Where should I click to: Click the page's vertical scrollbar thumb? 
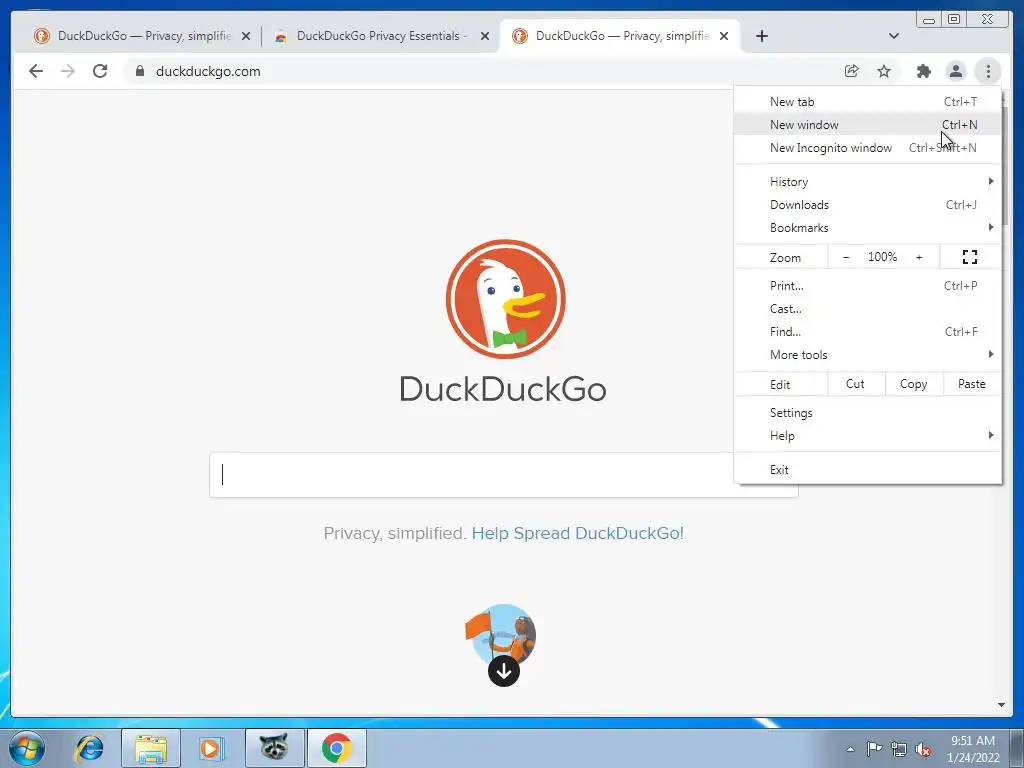[1006, 167]
